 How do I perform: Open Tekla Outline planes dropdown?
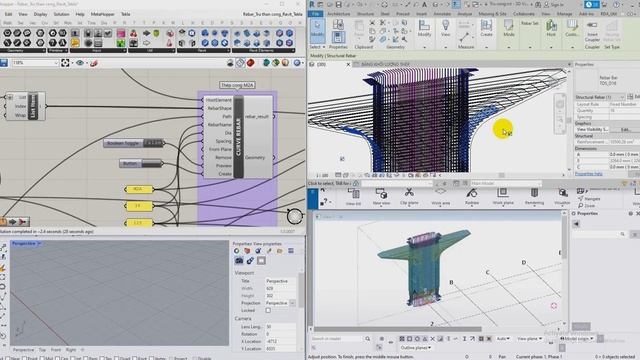416,348
